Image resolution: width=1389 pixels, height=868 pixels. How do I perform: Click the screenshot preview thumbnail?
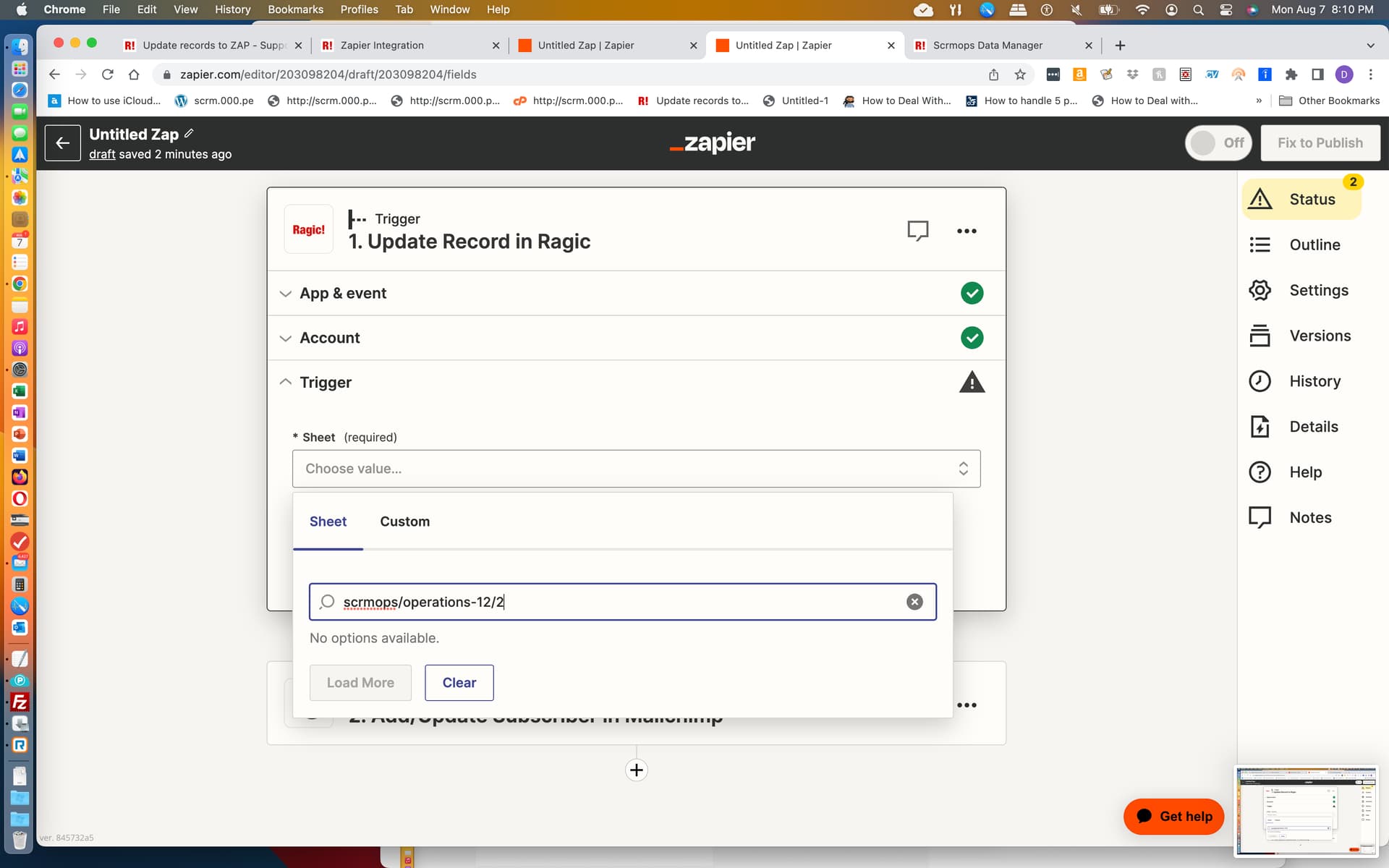tap(1306, 811)
